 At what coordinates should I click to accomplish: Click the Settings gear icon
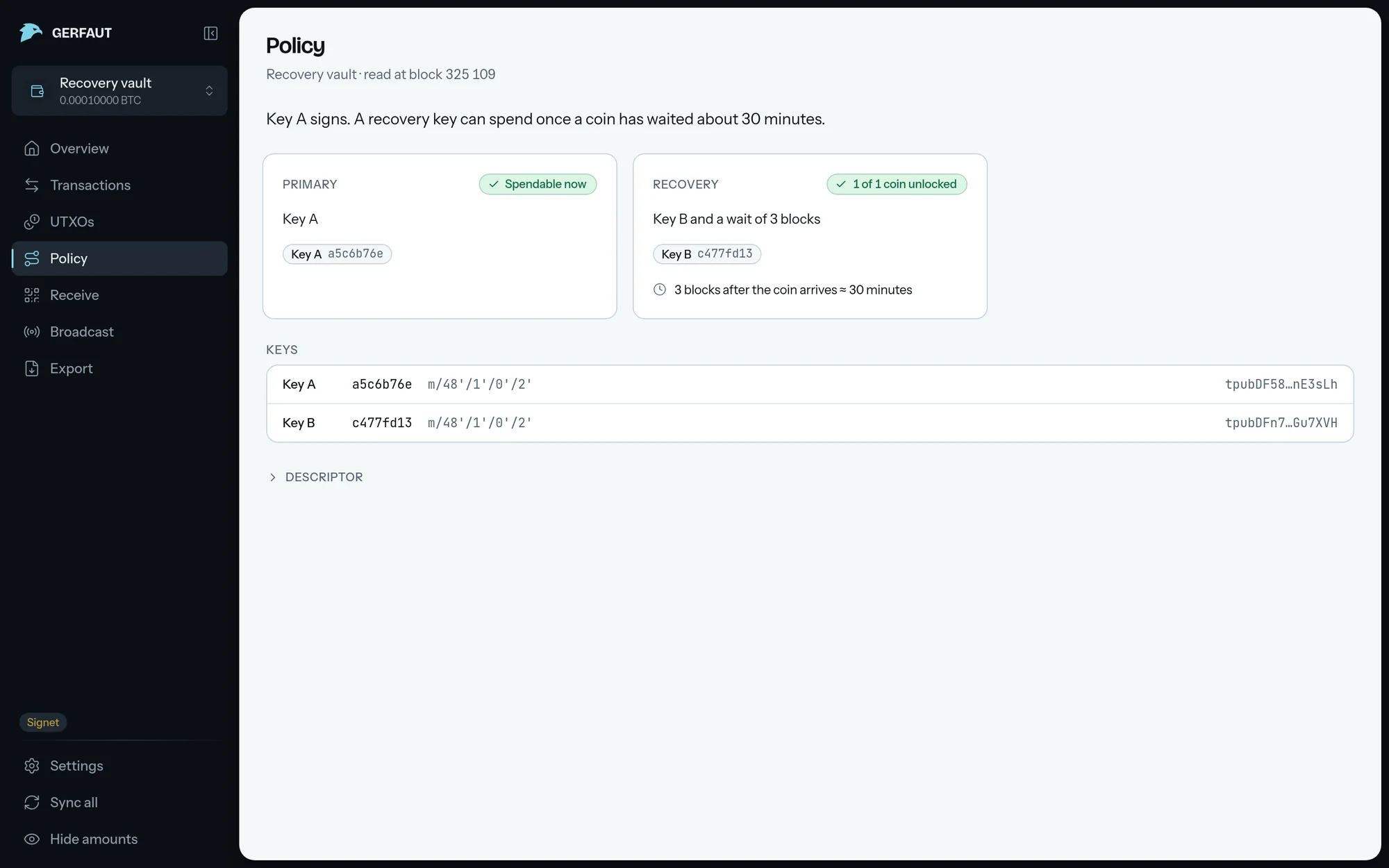point(32,766)
